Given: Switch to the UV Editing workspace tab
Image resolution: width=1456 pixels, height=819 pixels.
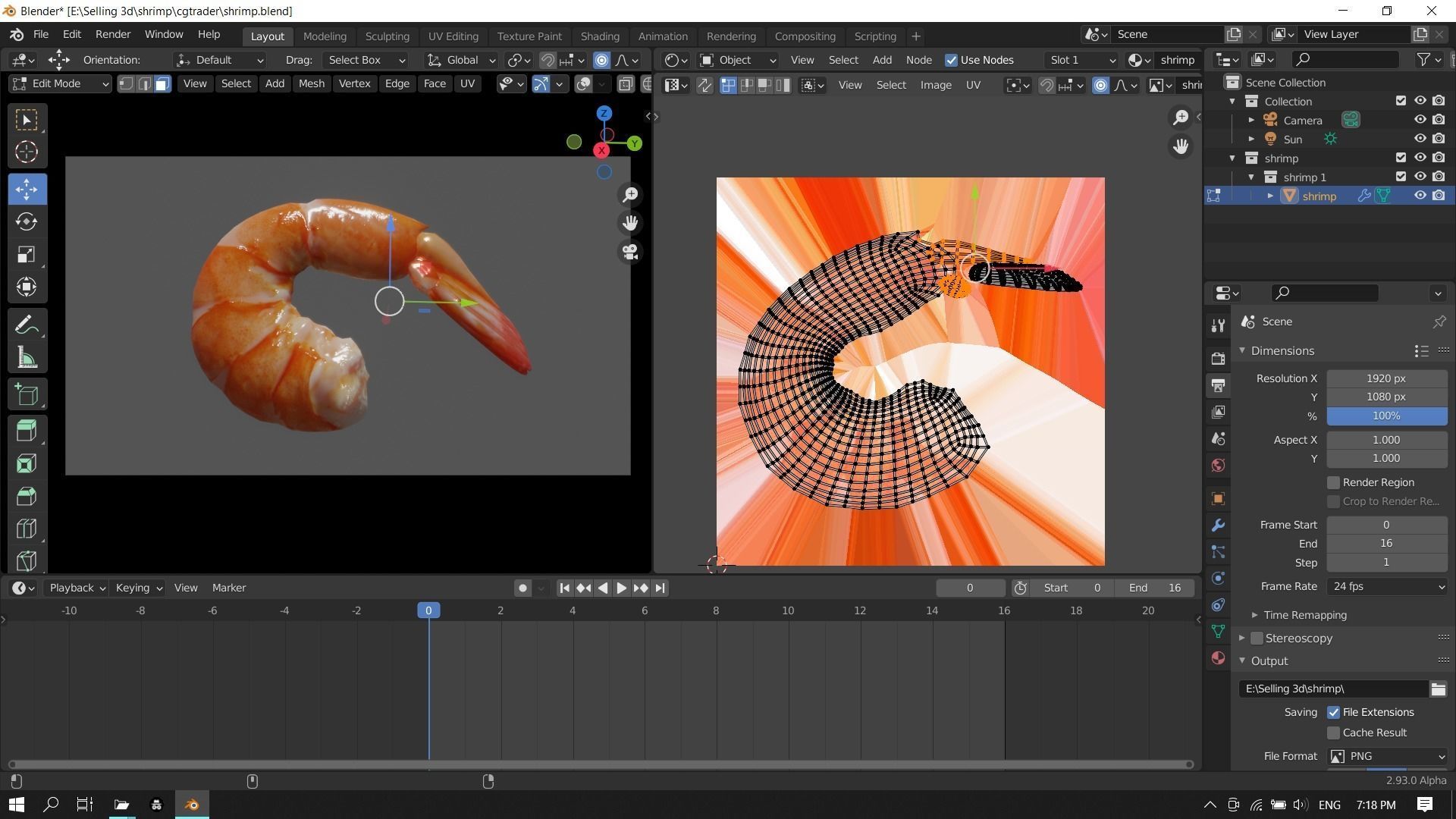Looking at the screenshot, I should click(453, 36).
